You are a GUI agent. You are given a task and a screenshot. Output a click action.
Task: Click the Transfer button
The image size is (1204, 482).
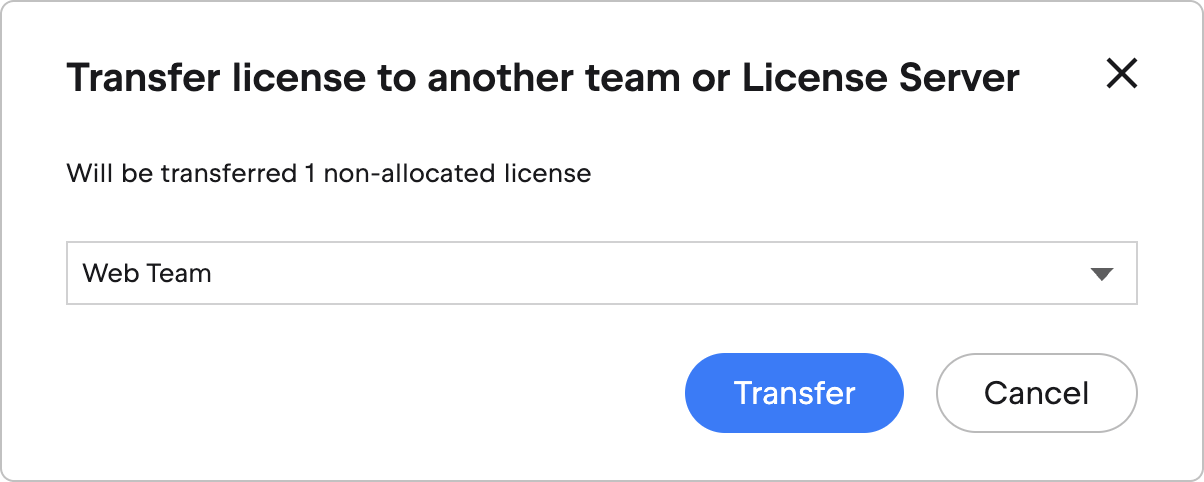pyautogui.click(x=794, y=393)
